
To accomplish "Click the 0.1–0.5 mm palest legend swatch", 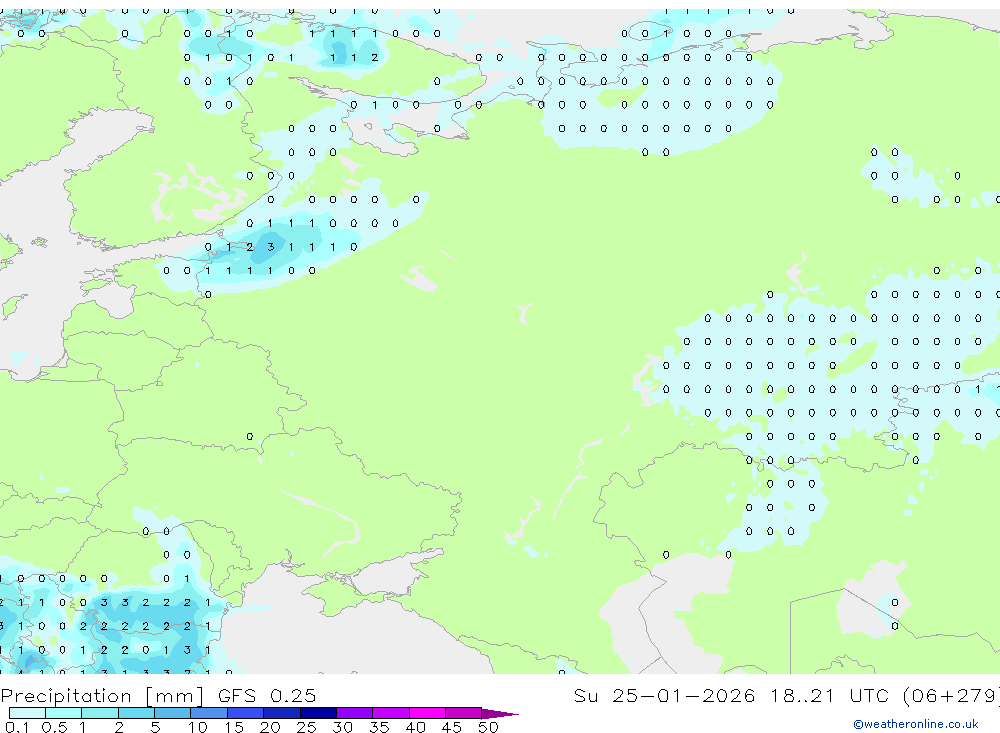I will (x=27, y=713).
